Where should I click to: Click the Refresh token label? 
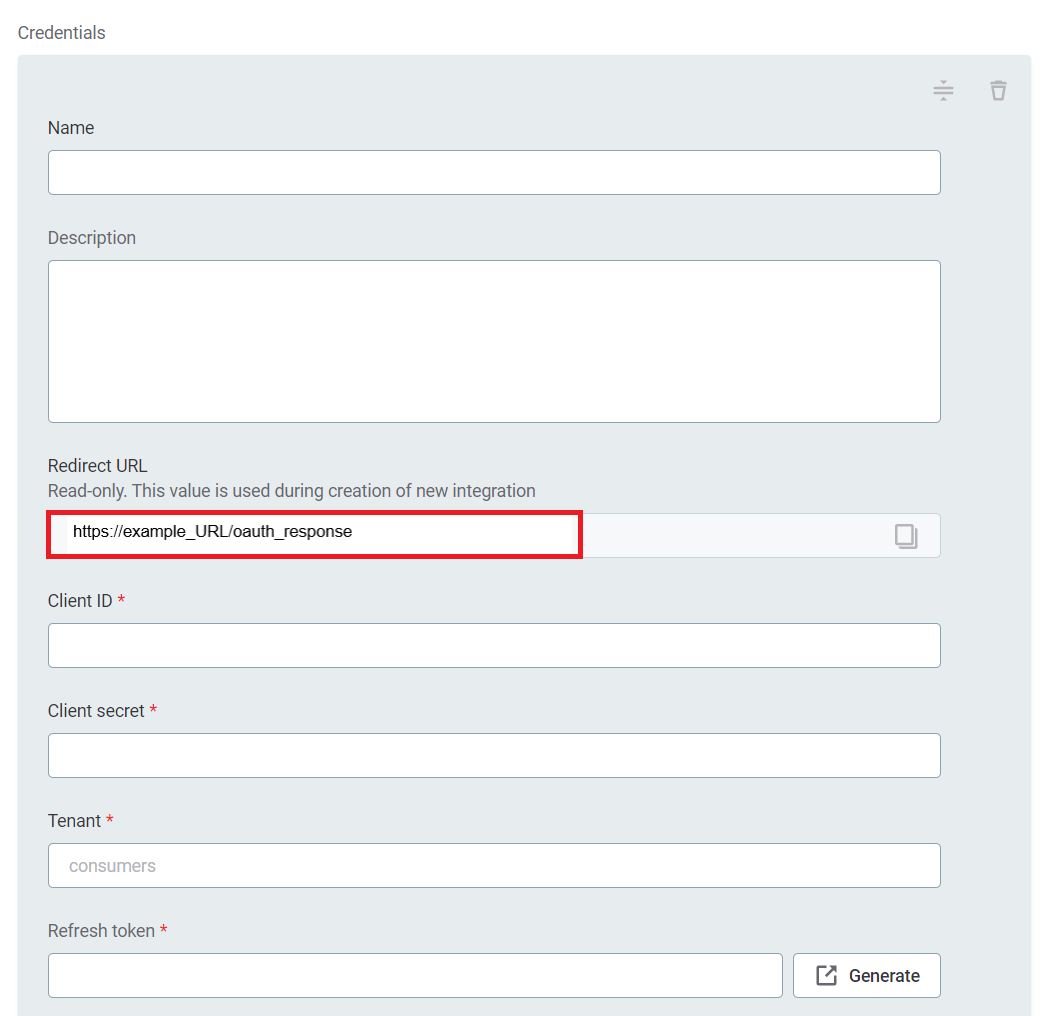coord(101,931)
